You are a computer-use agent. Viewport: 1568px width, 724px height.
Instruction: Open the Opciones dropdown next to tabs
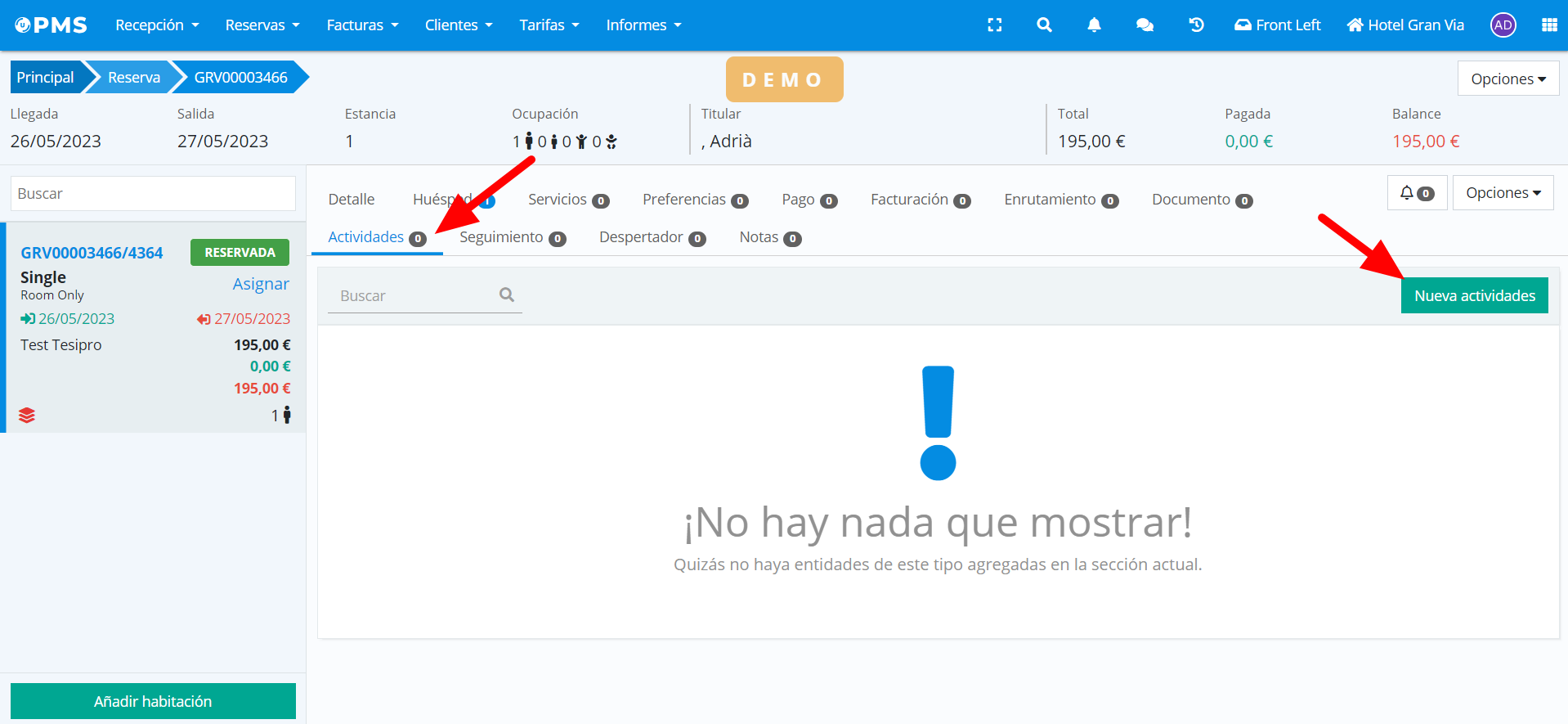pos(1503,193)
